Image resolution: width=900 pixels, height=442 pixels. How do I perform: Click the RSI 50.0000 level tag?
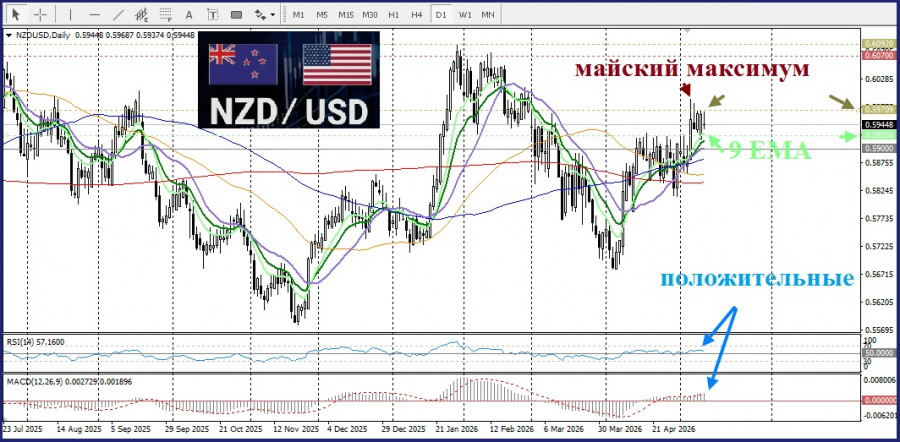coord(877,353)
